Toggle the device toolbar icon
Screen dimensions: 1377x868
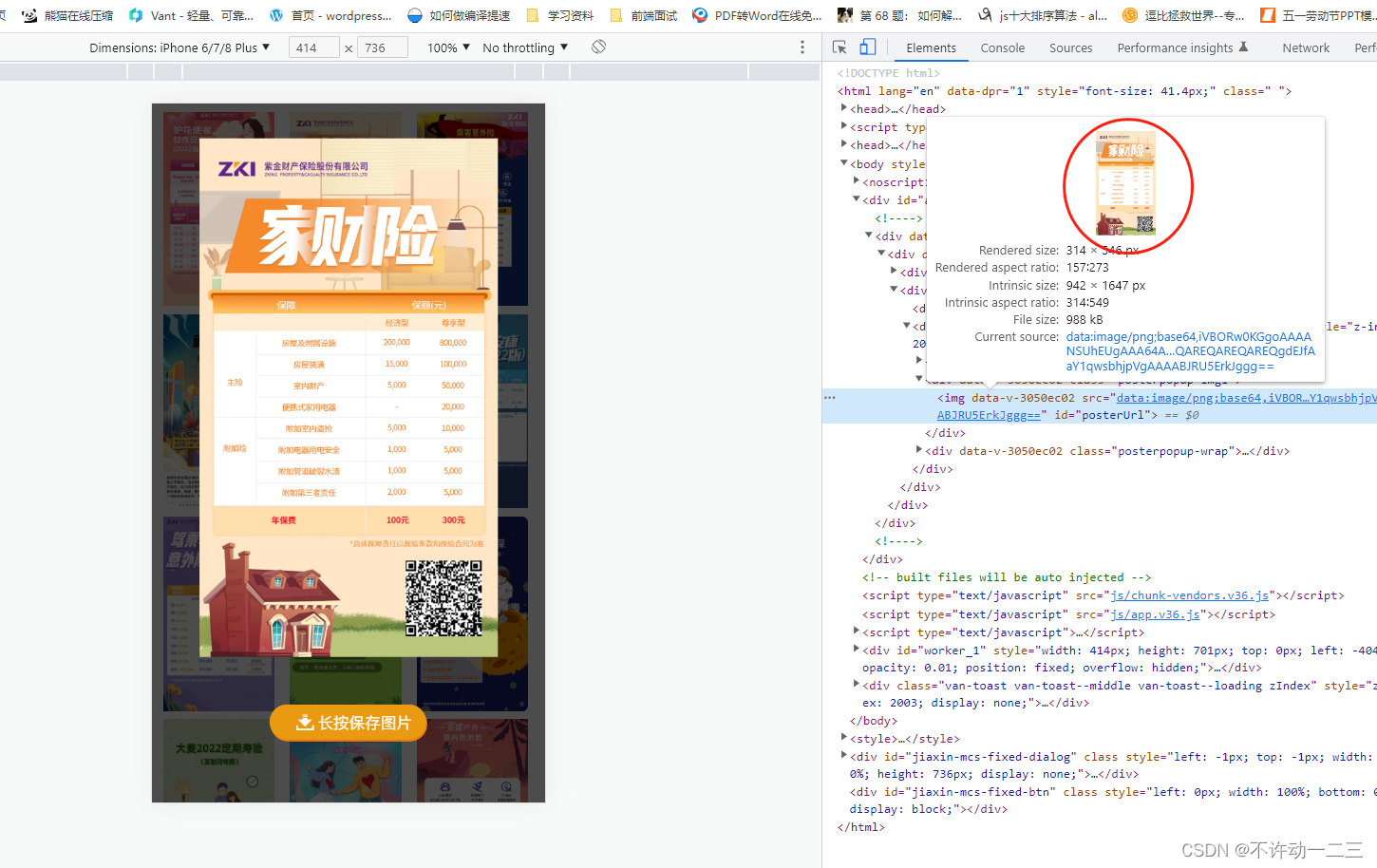[x=867, y=47]
